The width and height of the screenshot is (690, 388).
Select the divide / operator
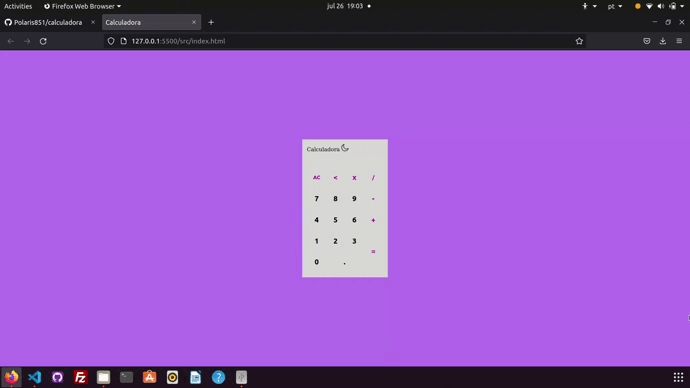(373, 178)
